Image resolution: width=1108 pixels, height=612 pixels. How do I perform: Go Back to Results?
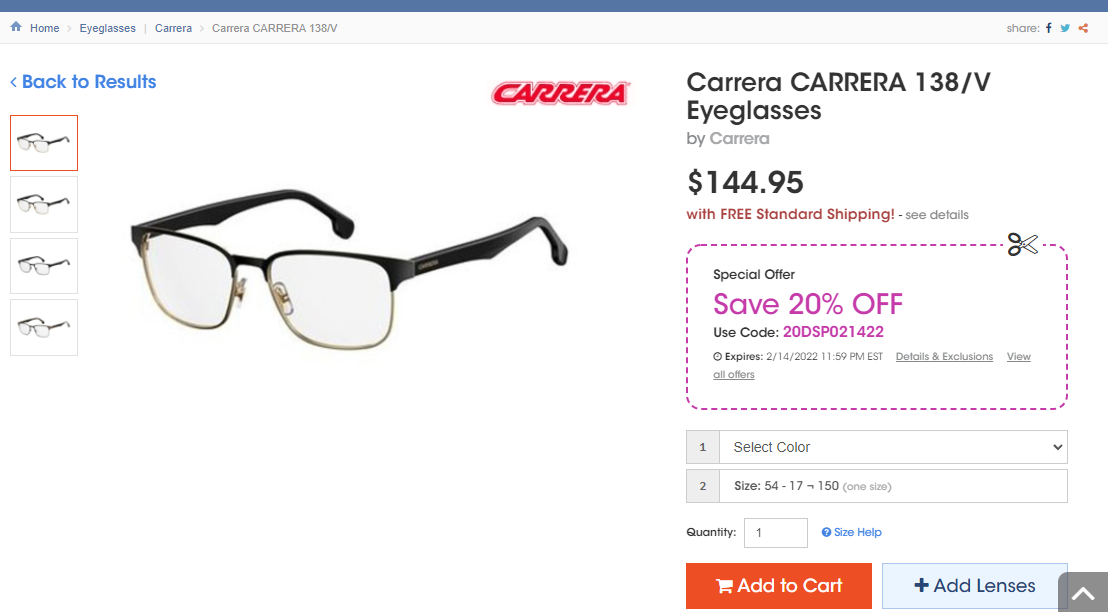[x=83, y=82]
